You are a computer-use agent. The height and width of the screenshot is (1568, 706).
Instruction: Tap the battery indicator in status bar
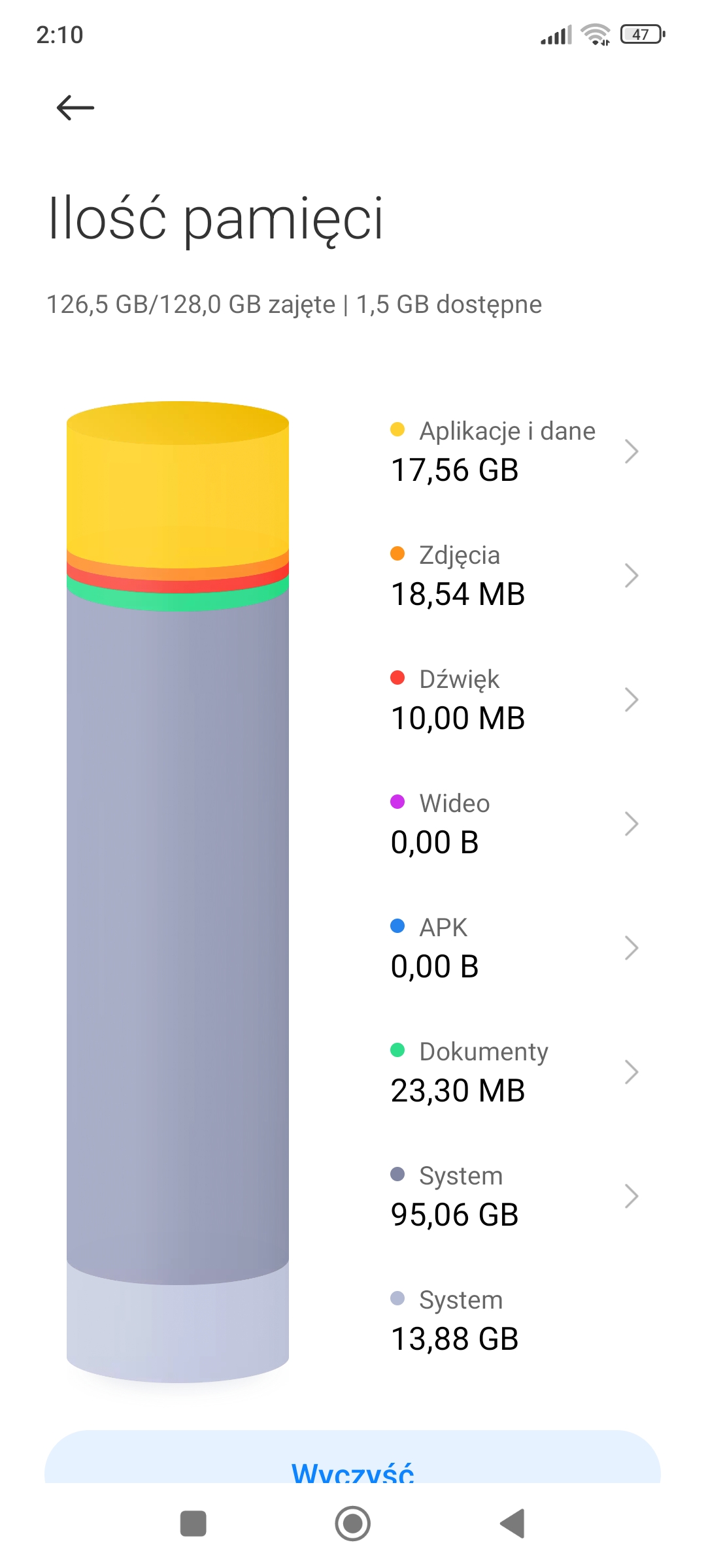(x=643, y=34)
